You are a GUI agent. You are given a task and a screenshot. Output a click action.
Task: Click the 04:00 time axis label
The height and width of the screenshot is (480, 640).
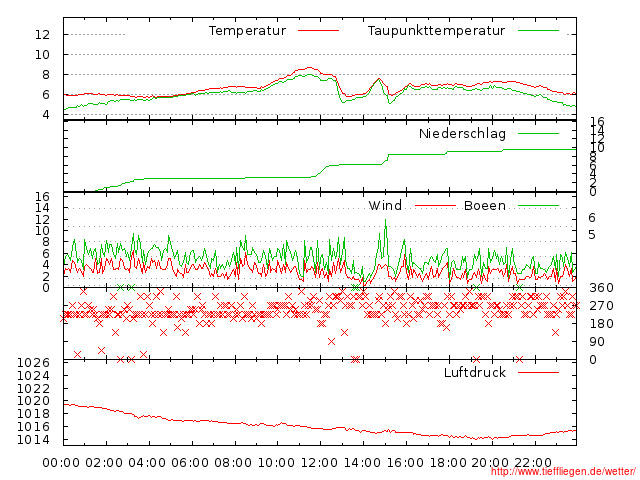[x=147, y=463]
